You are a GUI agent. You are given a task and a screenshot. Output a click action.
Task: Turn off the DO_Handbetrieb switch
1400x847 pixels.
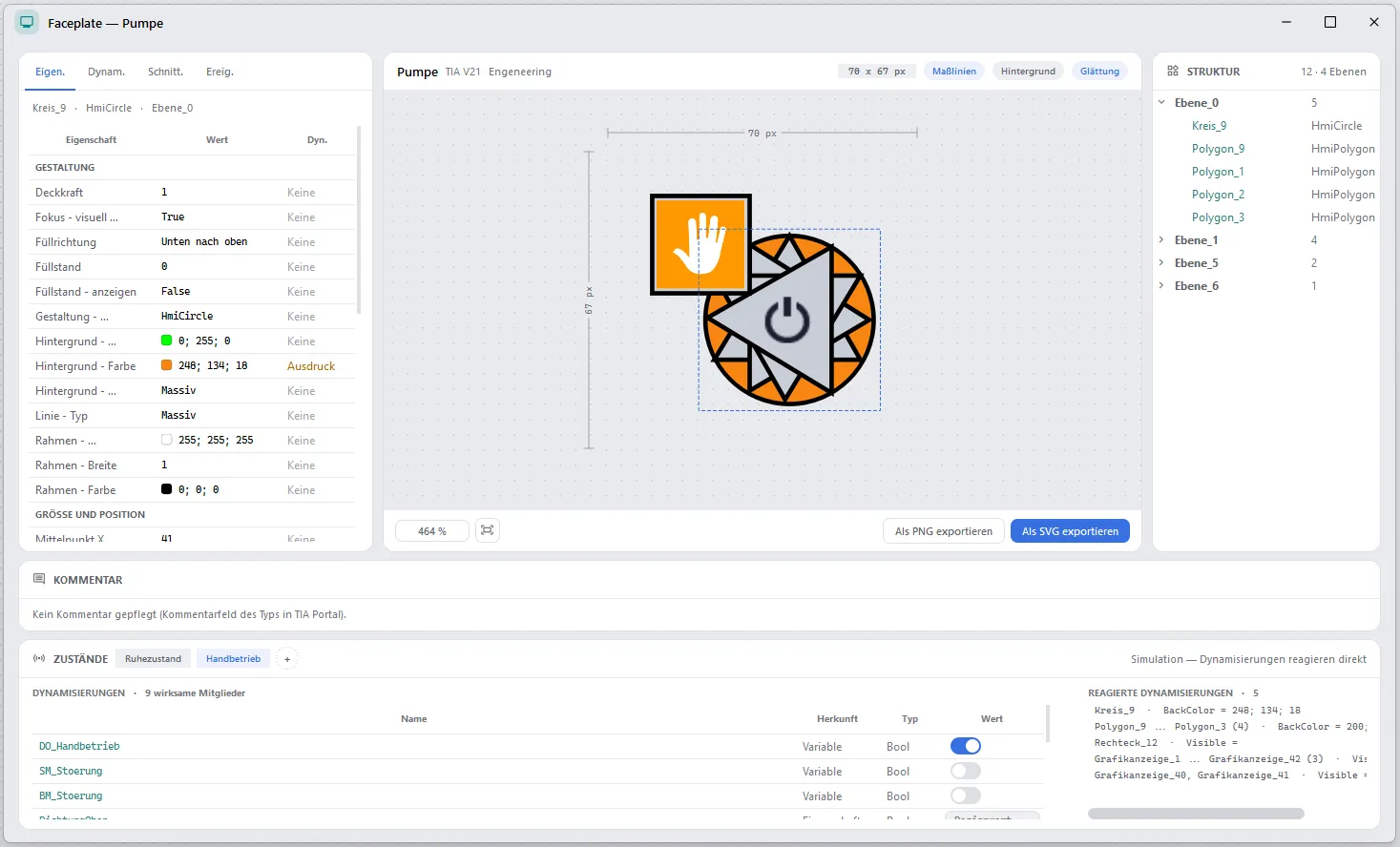point(966,746)
